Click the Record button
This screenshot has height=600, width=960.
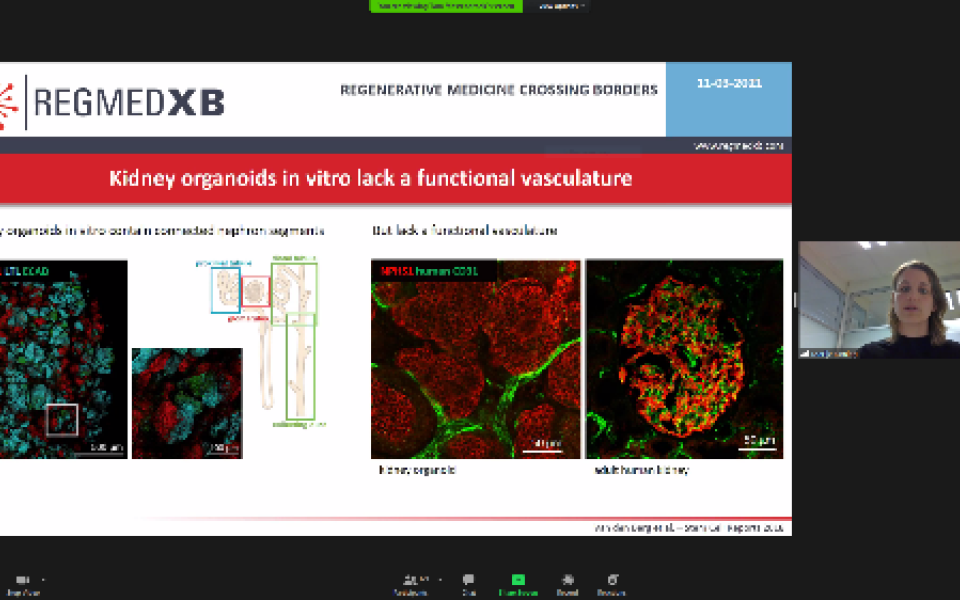click(567, 580)
